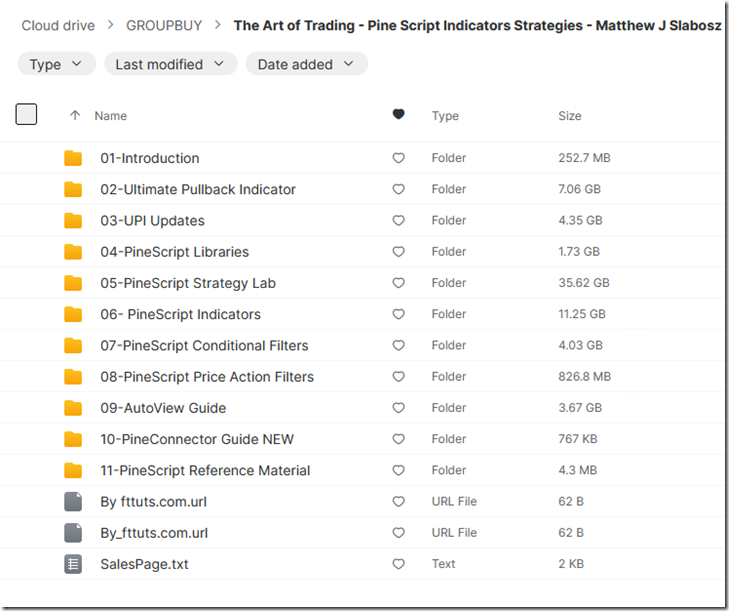
Task: Click the 10-PineConnector Guide NEW folder icon
Action: coord(73,439)
